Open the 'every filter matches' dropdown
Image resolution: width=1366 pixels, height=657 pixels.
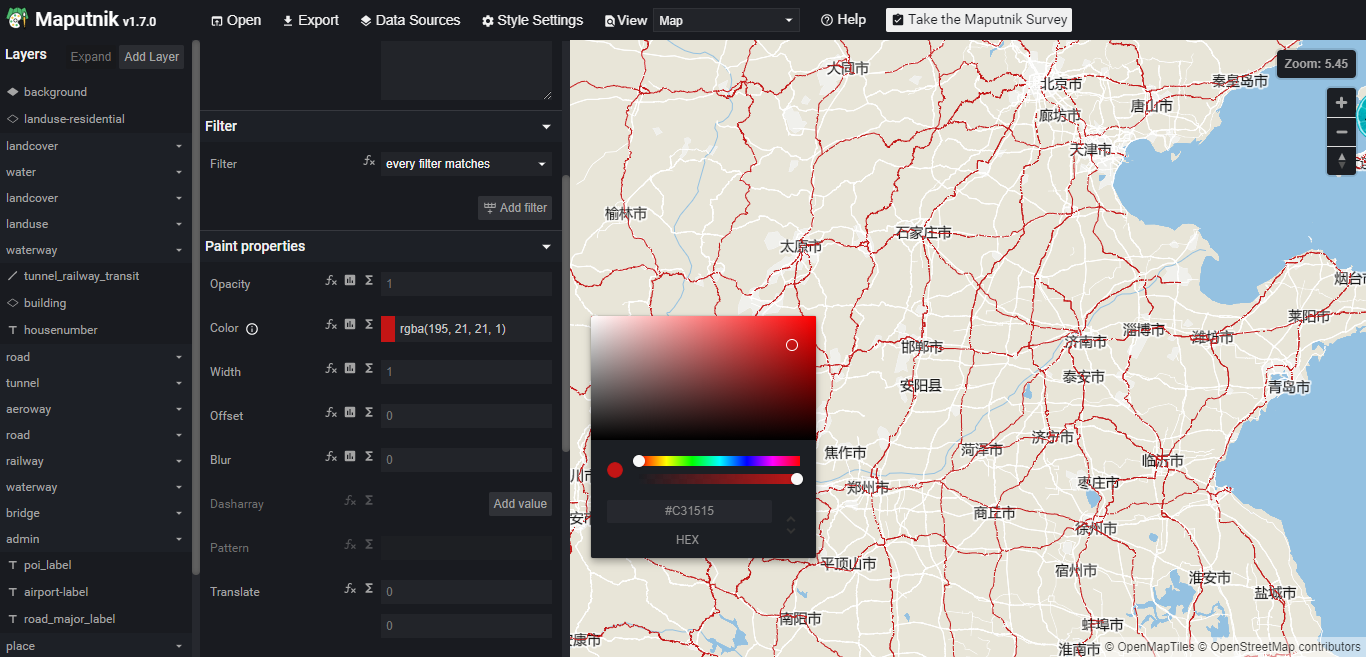coord(465,164)
